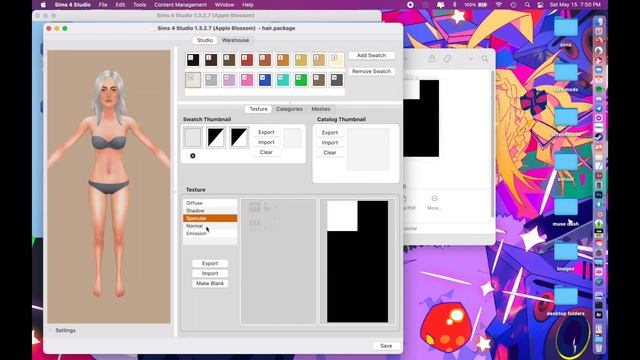The width and height of the screenshot is (640, 360).
Task: Open toolbar dropdown chevron in Preview window
Action: point(471,59)
